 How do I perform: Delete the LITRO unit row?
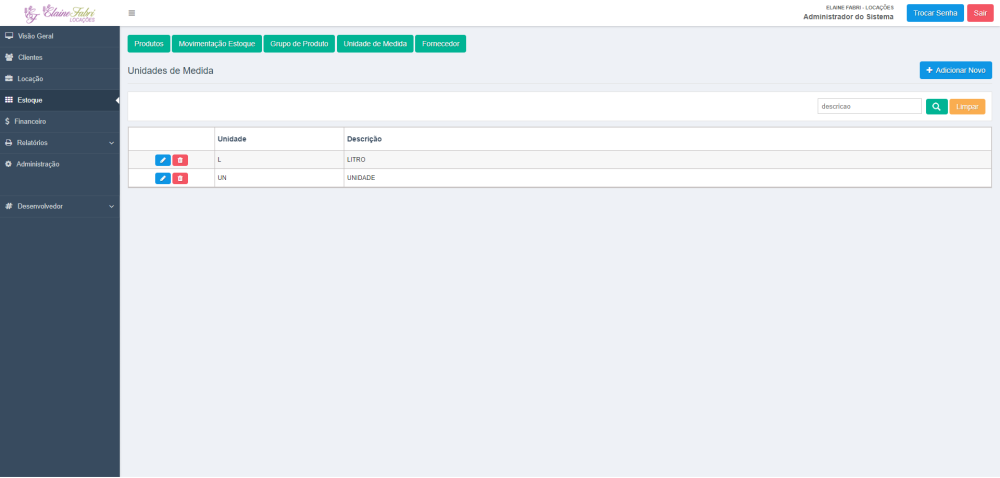pyautogui.click(x=180, y=160)
